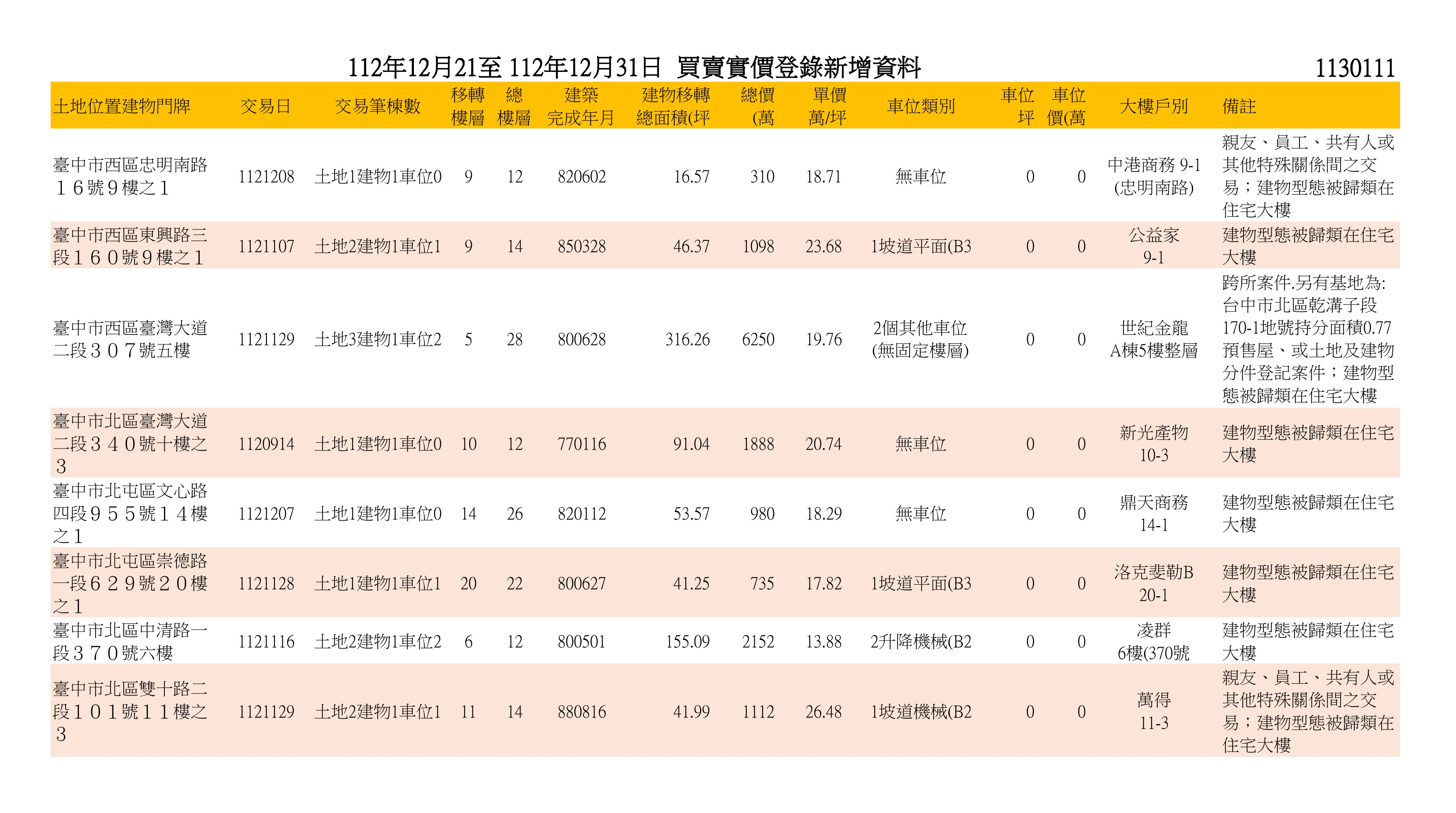
Task: Click transaction date 1121128
Action: [x=266, y=583]
